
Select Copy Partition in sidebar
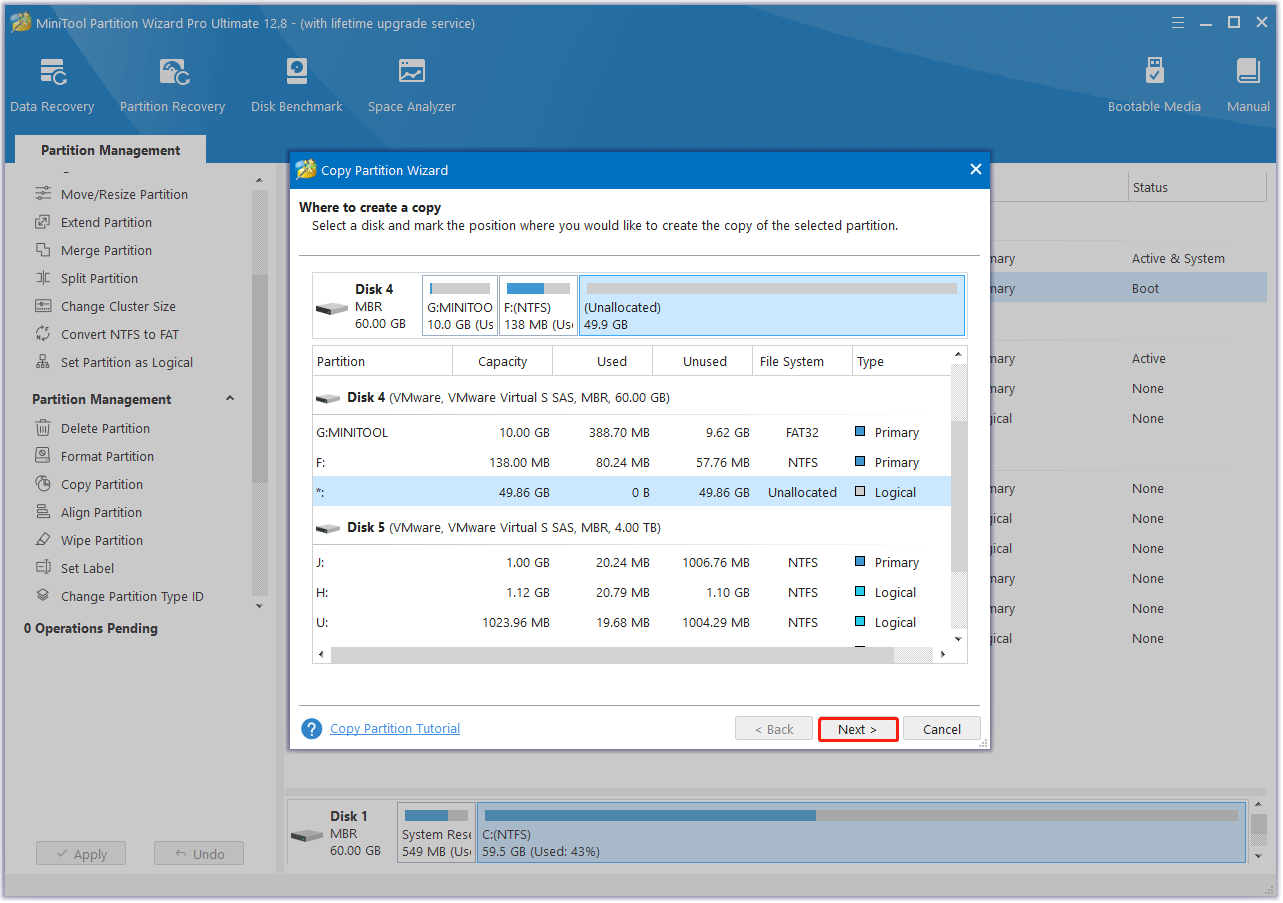(102, 484)
